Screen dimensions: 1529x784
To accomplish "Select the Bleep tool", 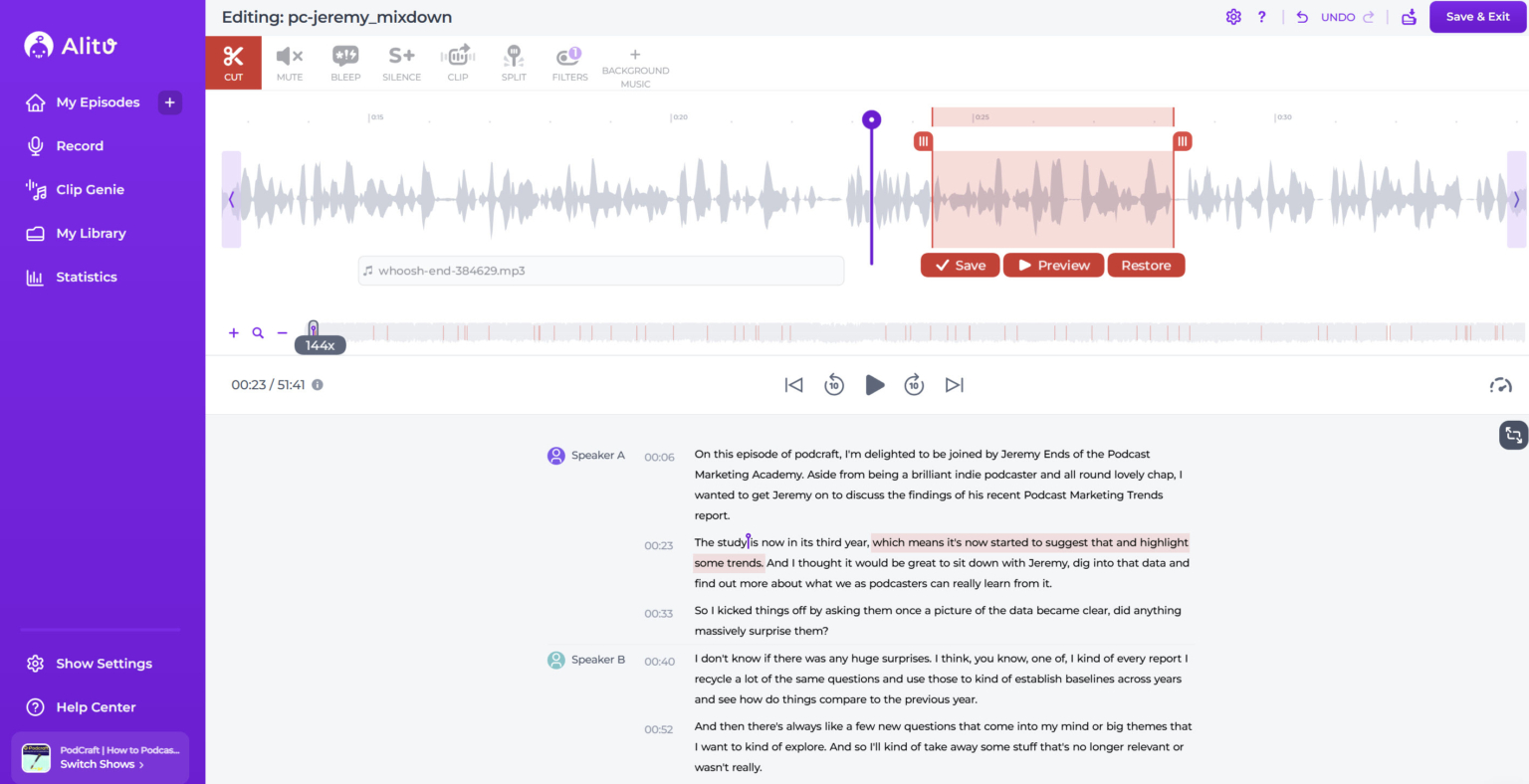I will [x=345, y=63].
